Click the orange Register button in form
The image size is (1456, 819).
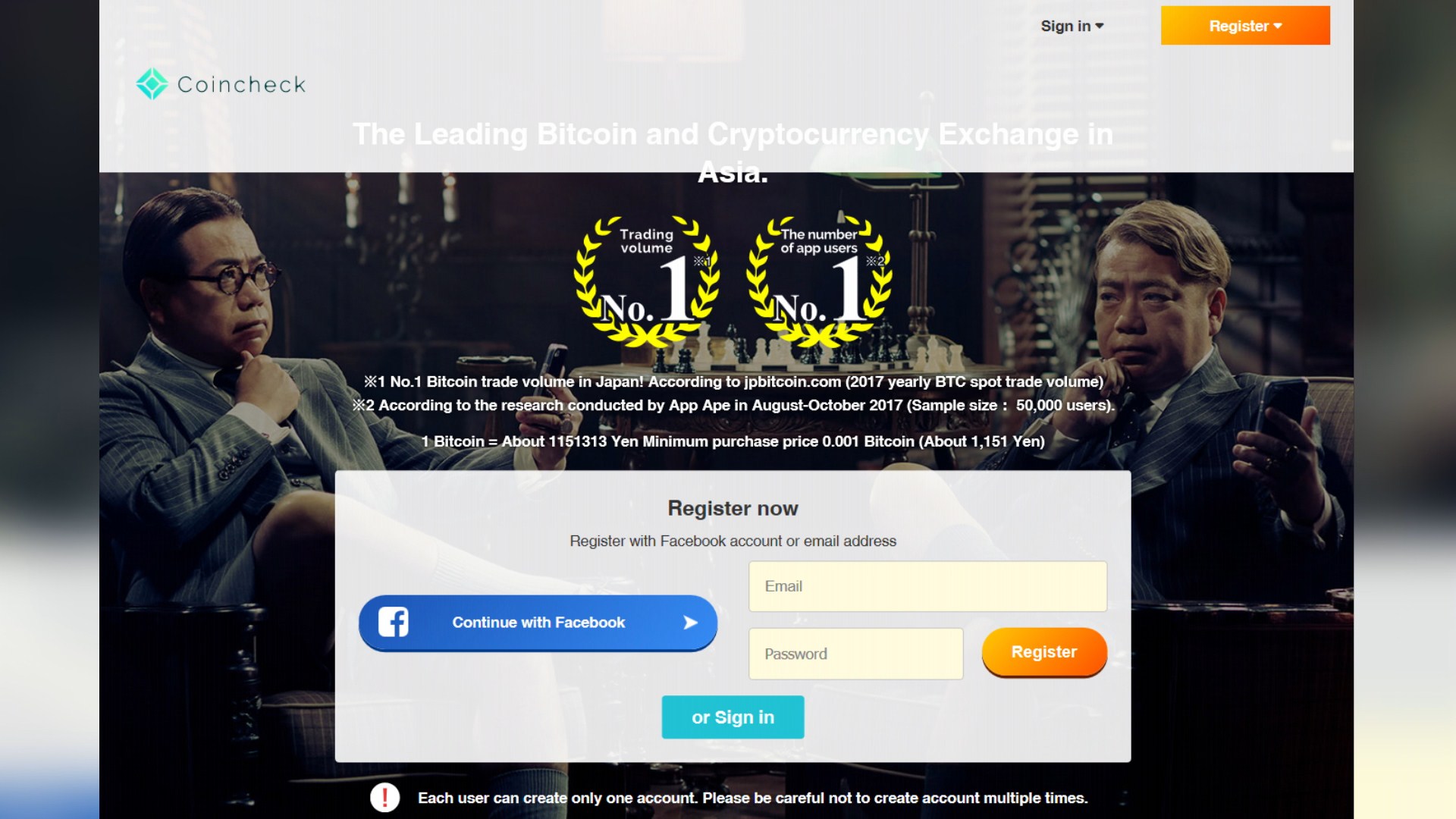click(1044, 652)
